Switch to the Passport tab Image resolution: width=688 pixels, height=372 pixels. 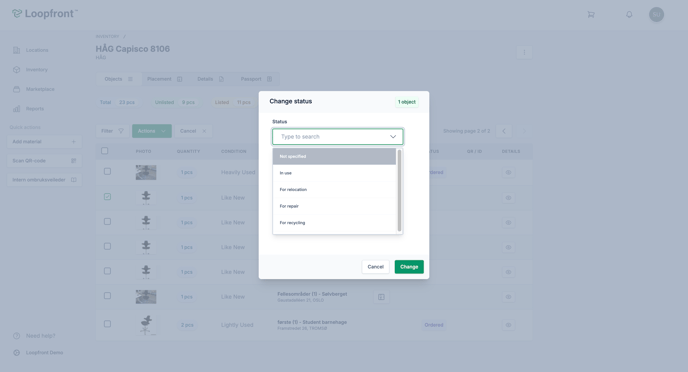click(256, 79)
